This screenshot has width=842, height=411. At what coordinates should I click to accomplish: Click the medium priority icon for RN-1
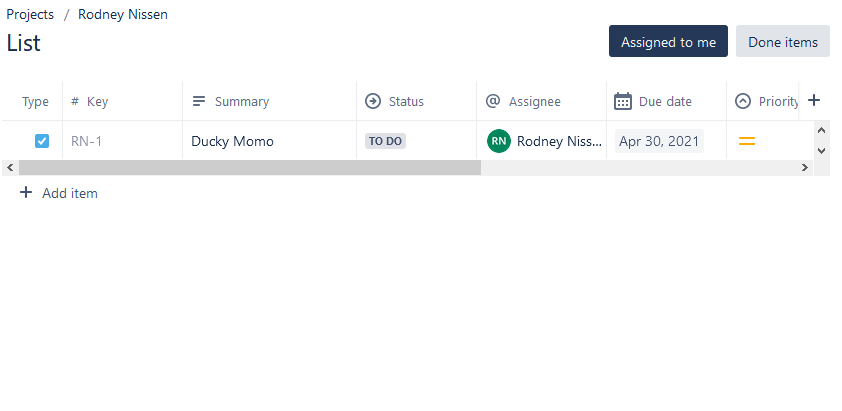tap(746, 141)
